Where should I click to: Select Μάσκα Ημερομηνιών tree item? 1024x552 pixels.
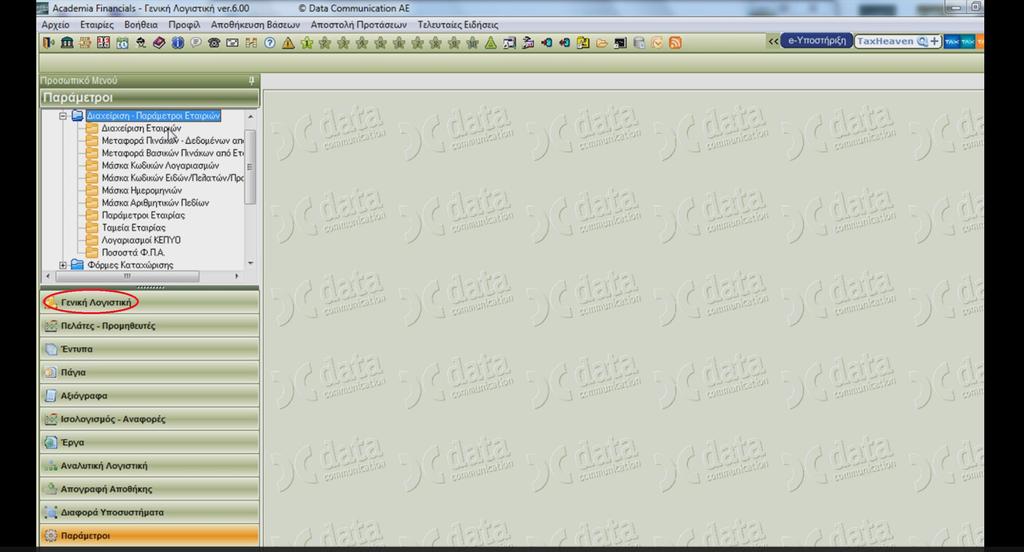[142, 190]
